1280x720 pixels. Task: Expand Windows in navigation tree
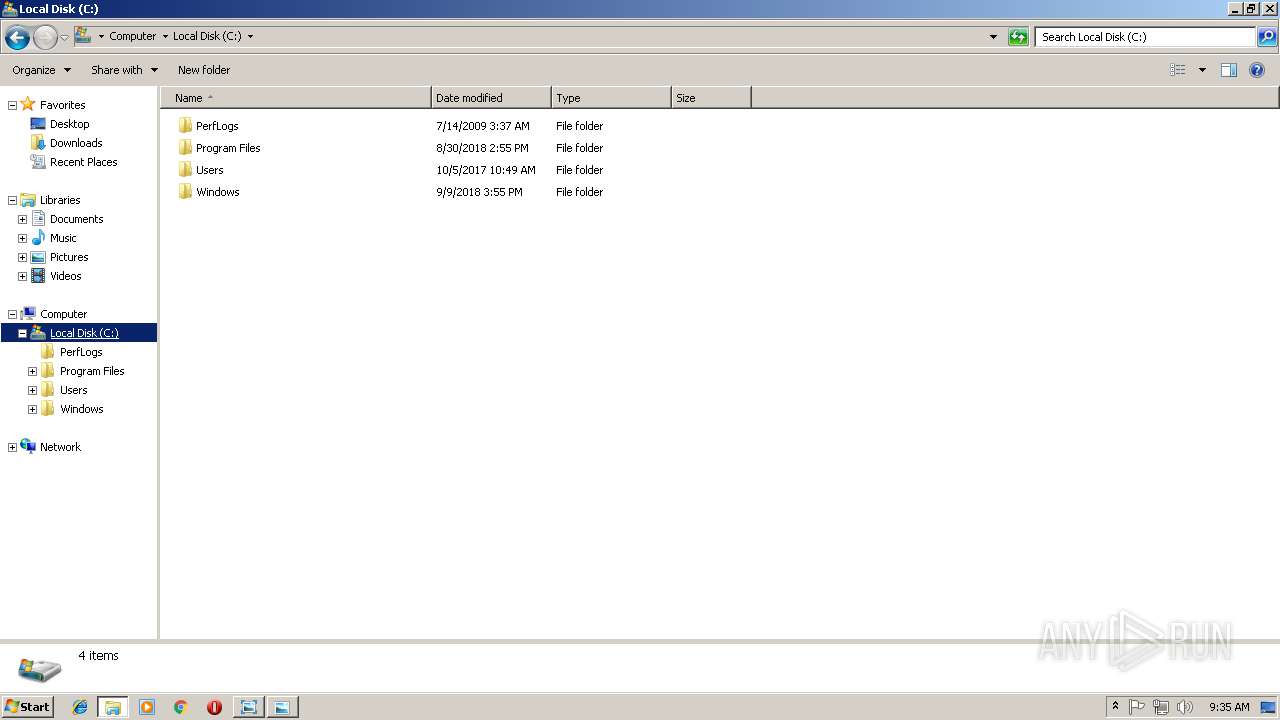click(x=32, y=409)
